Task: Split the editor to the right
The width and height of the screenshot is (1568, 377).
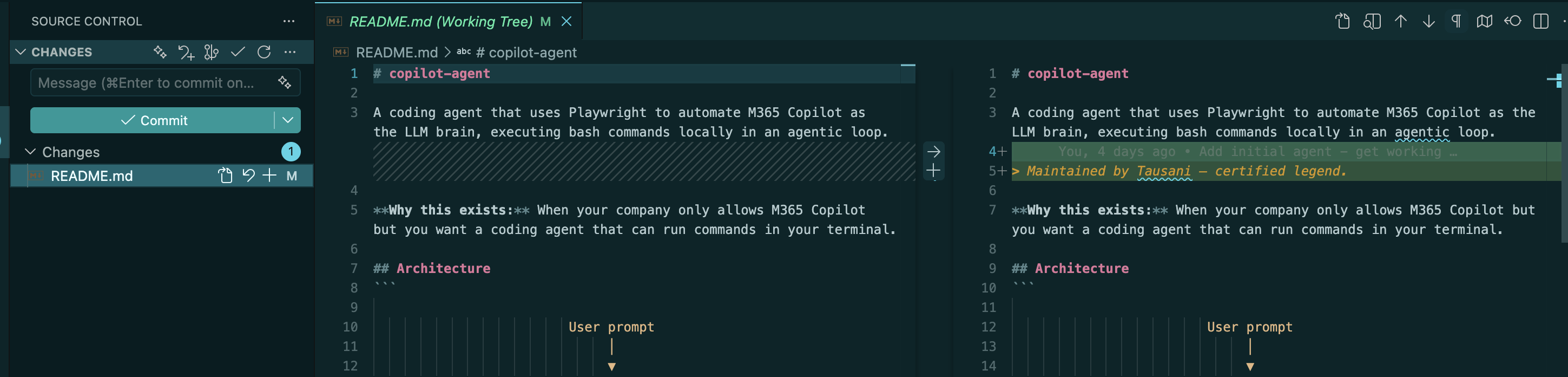Action: 1542,21
